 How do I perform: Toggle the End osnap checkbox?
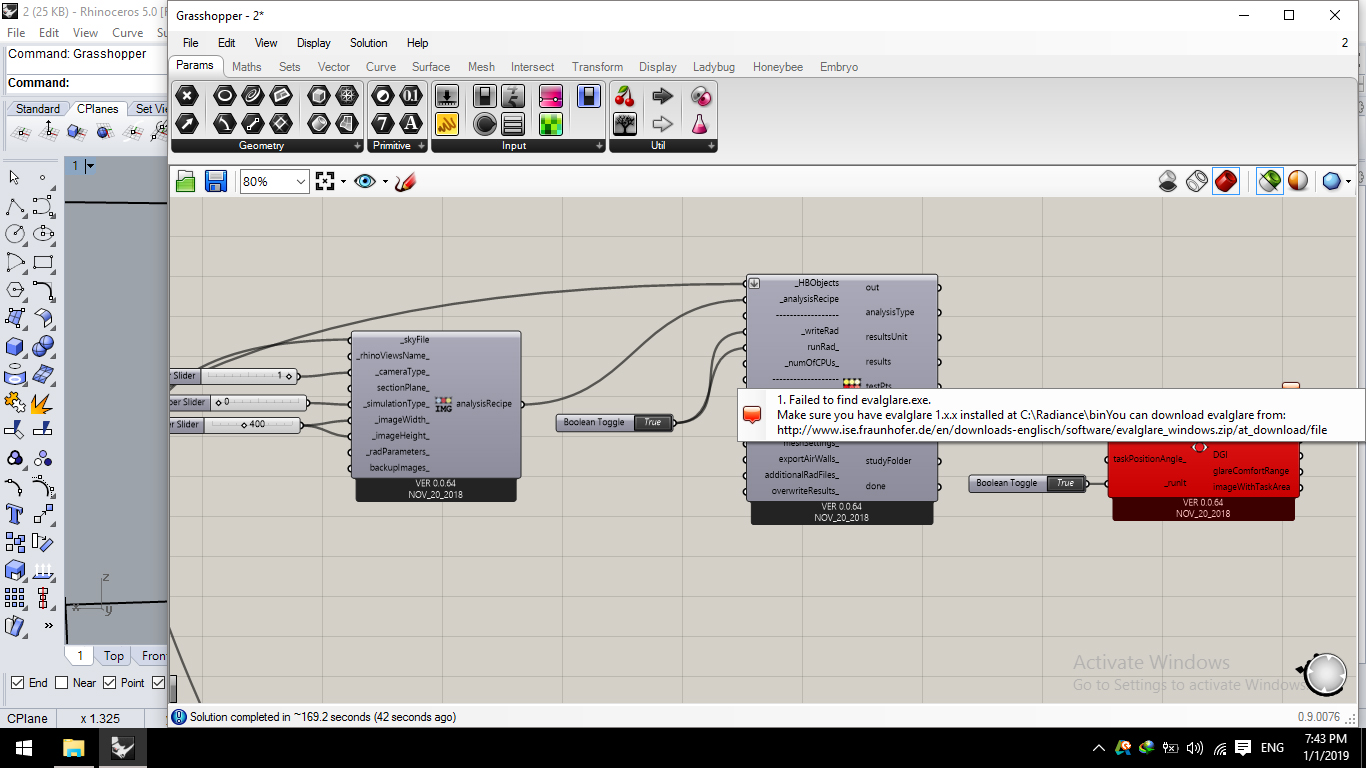click(x=17, y=683)
